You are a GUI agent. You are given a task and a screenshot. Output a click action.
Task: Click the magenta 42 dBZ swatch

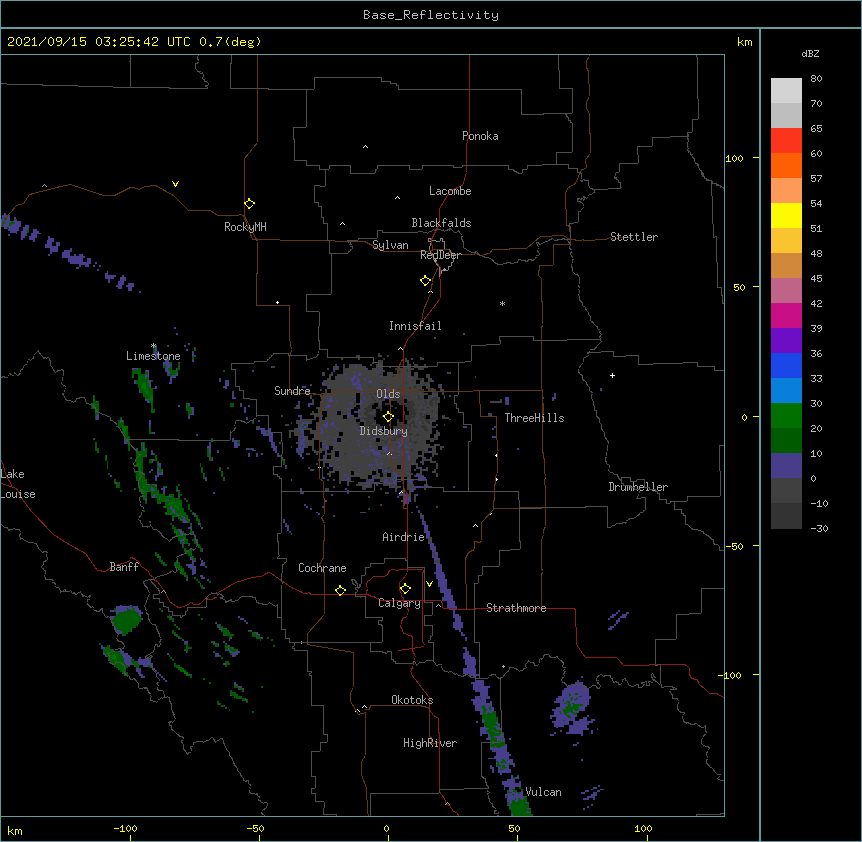click(x=786, y=315)
